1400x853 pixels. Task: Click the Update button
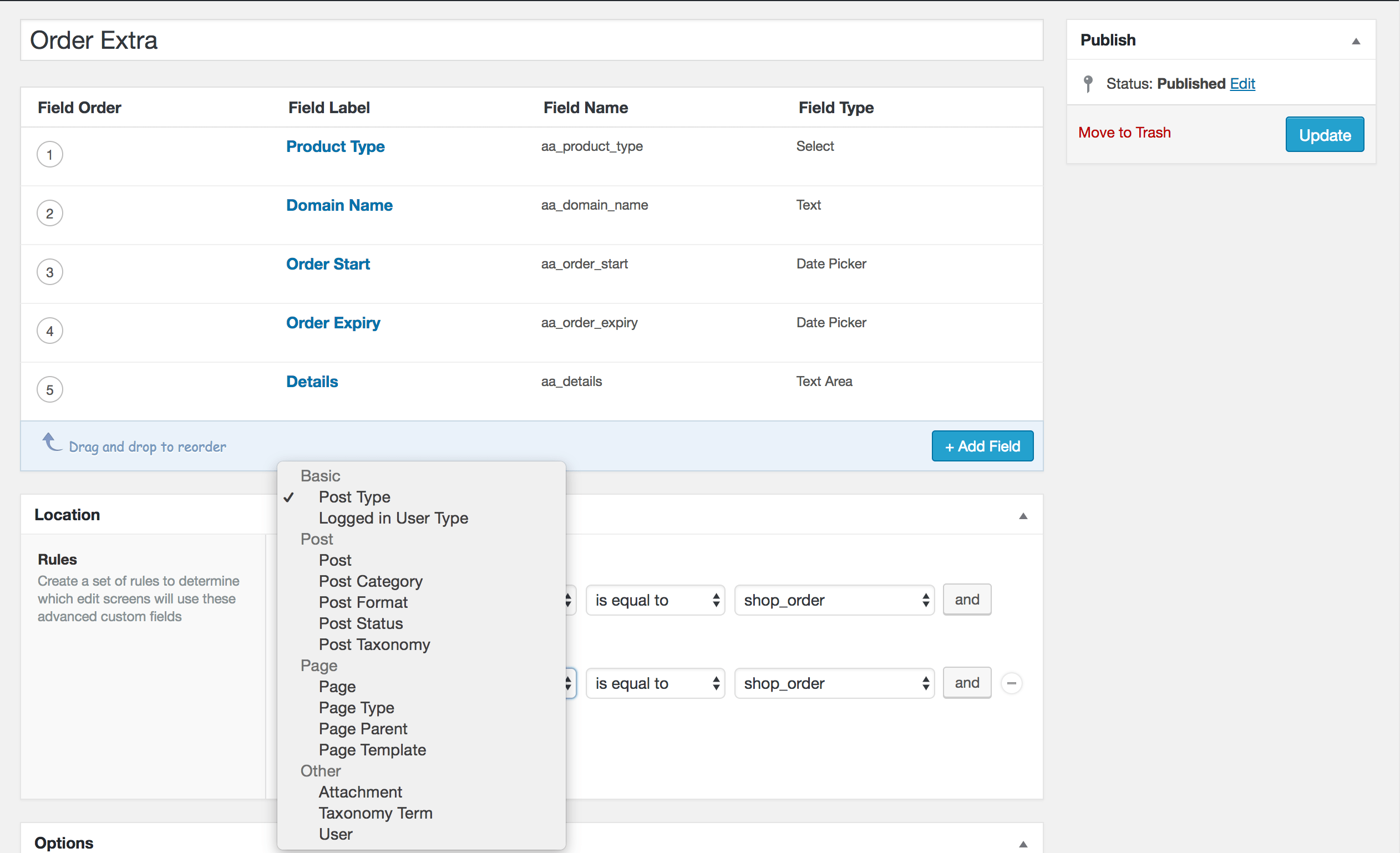[x=1325, y=135]
